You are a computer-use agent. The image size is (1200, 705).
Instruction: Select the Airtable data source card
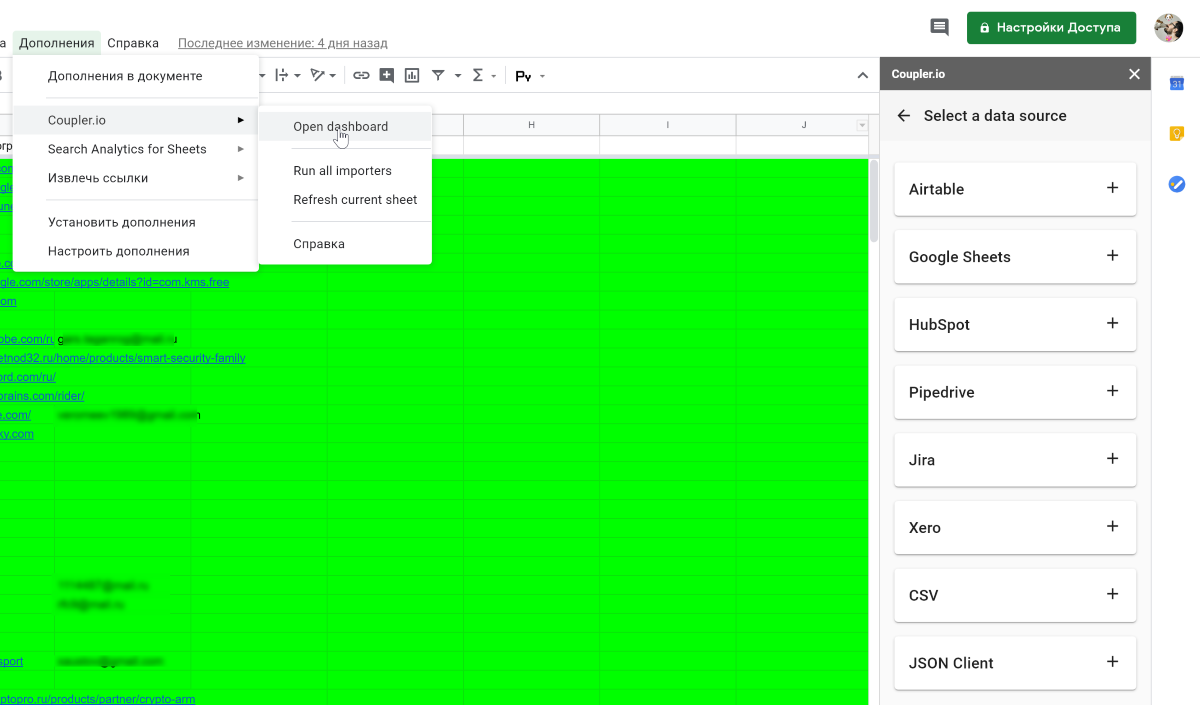pyautogui.click(x=1015, y=189)
